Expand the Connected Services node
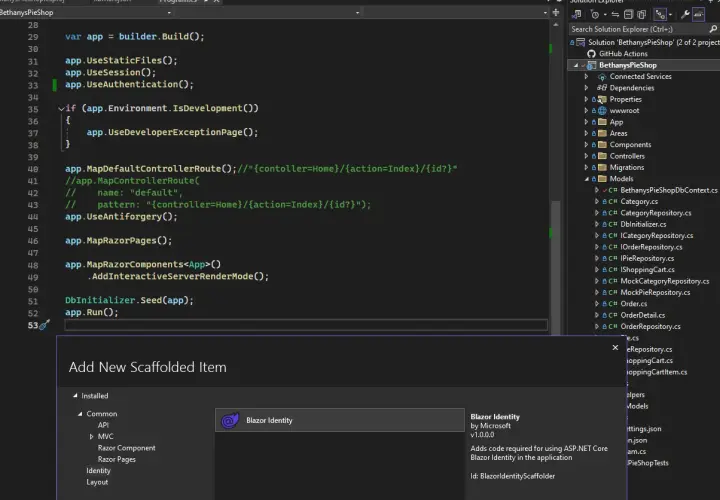720x500 pixels. (586, 77)
